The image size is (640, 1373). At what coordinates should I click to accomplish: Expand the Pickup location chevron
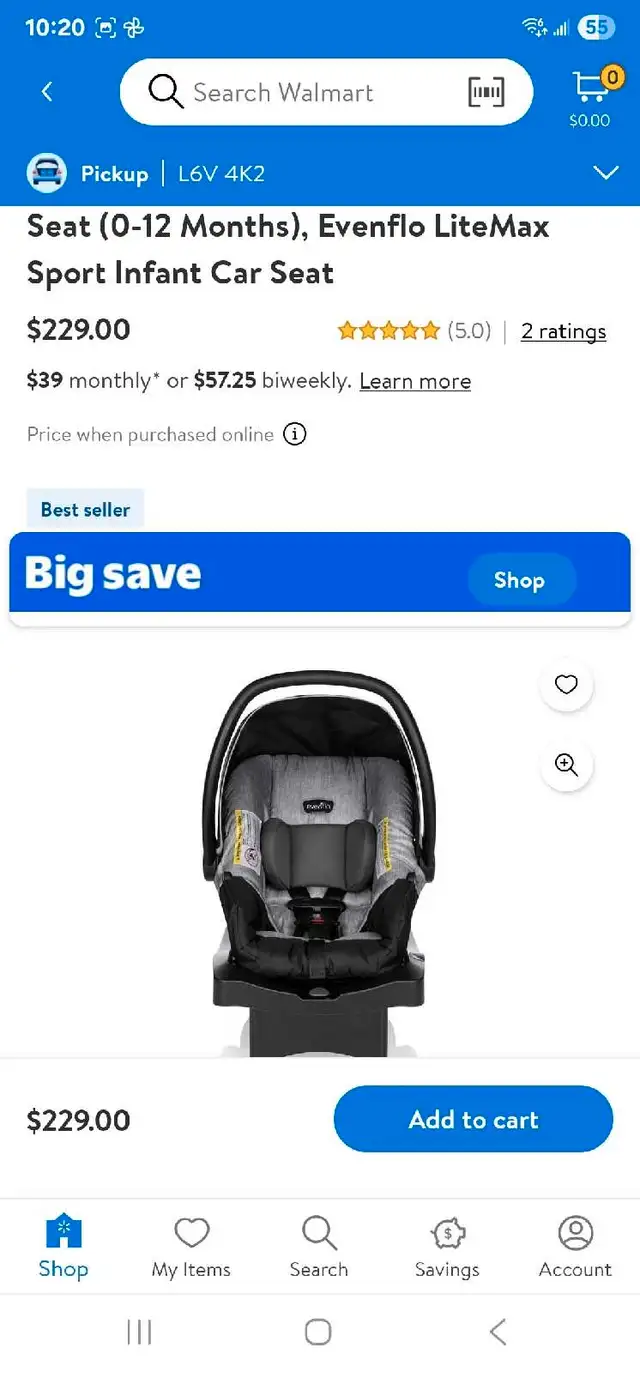click(606, 173)
